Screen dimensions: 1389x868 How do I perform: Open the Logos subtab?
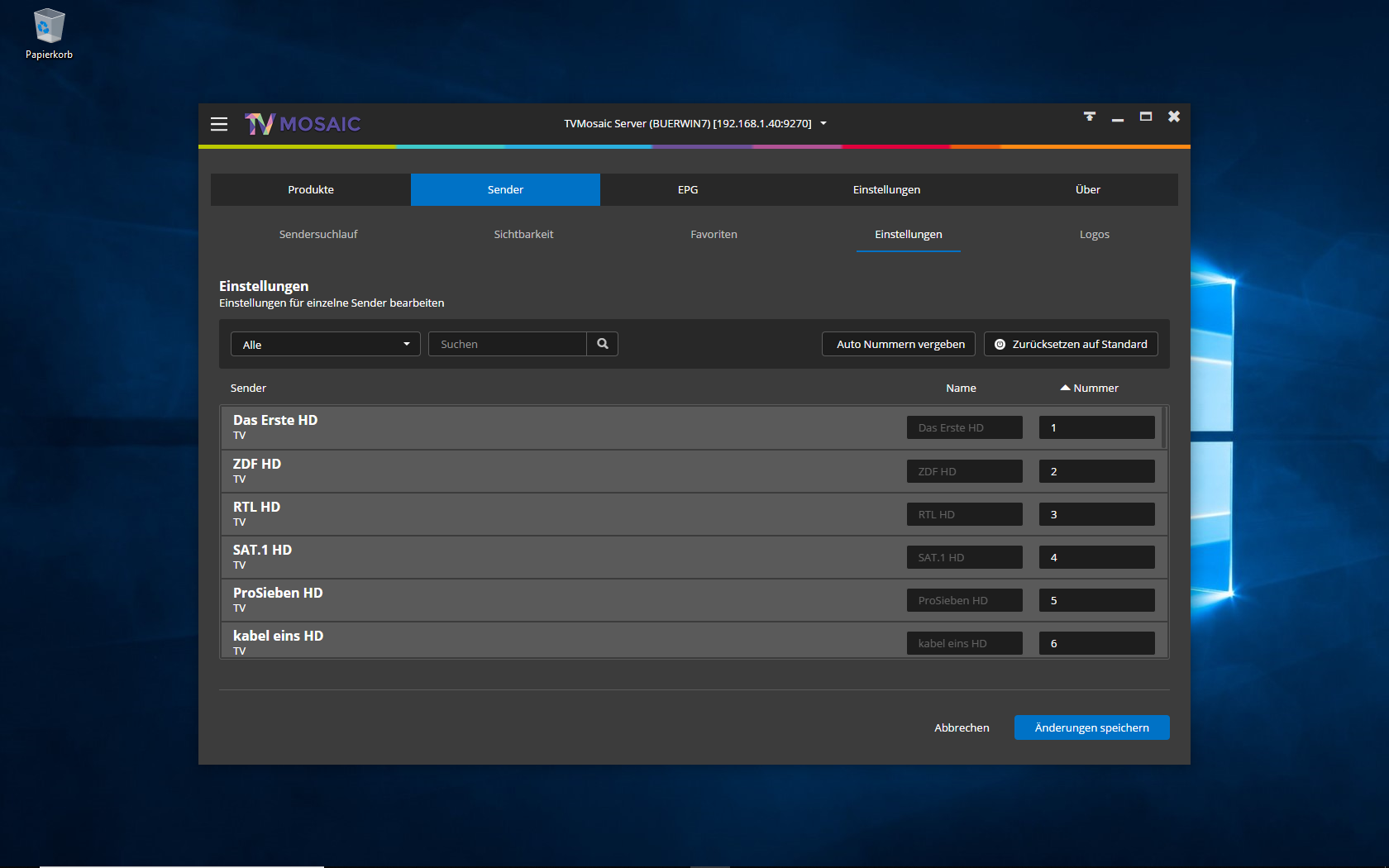pos(1095,234)
